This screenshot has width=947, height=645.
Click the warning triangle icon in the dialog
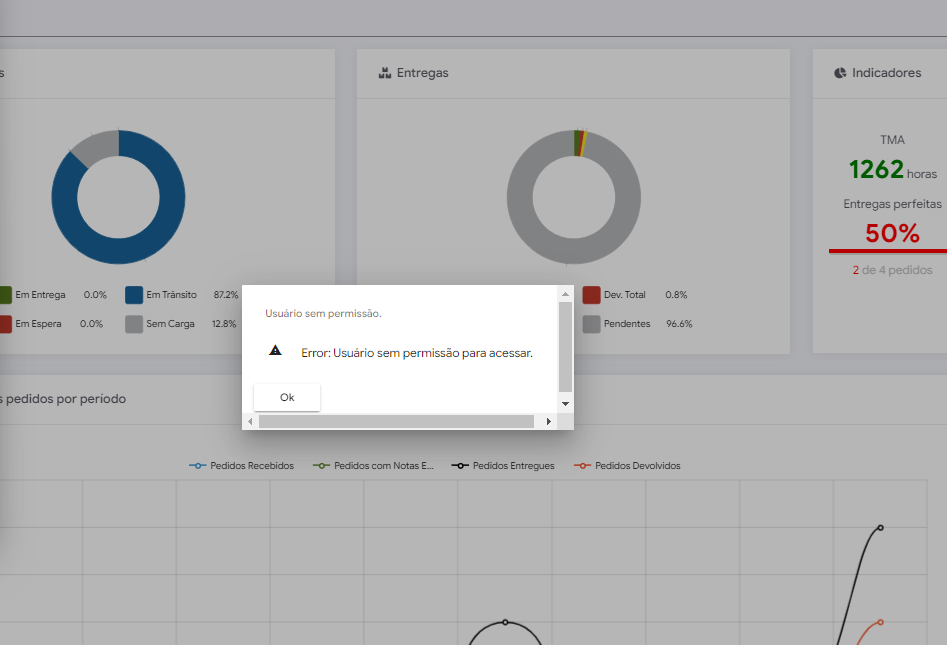click(x=276, y=351)
